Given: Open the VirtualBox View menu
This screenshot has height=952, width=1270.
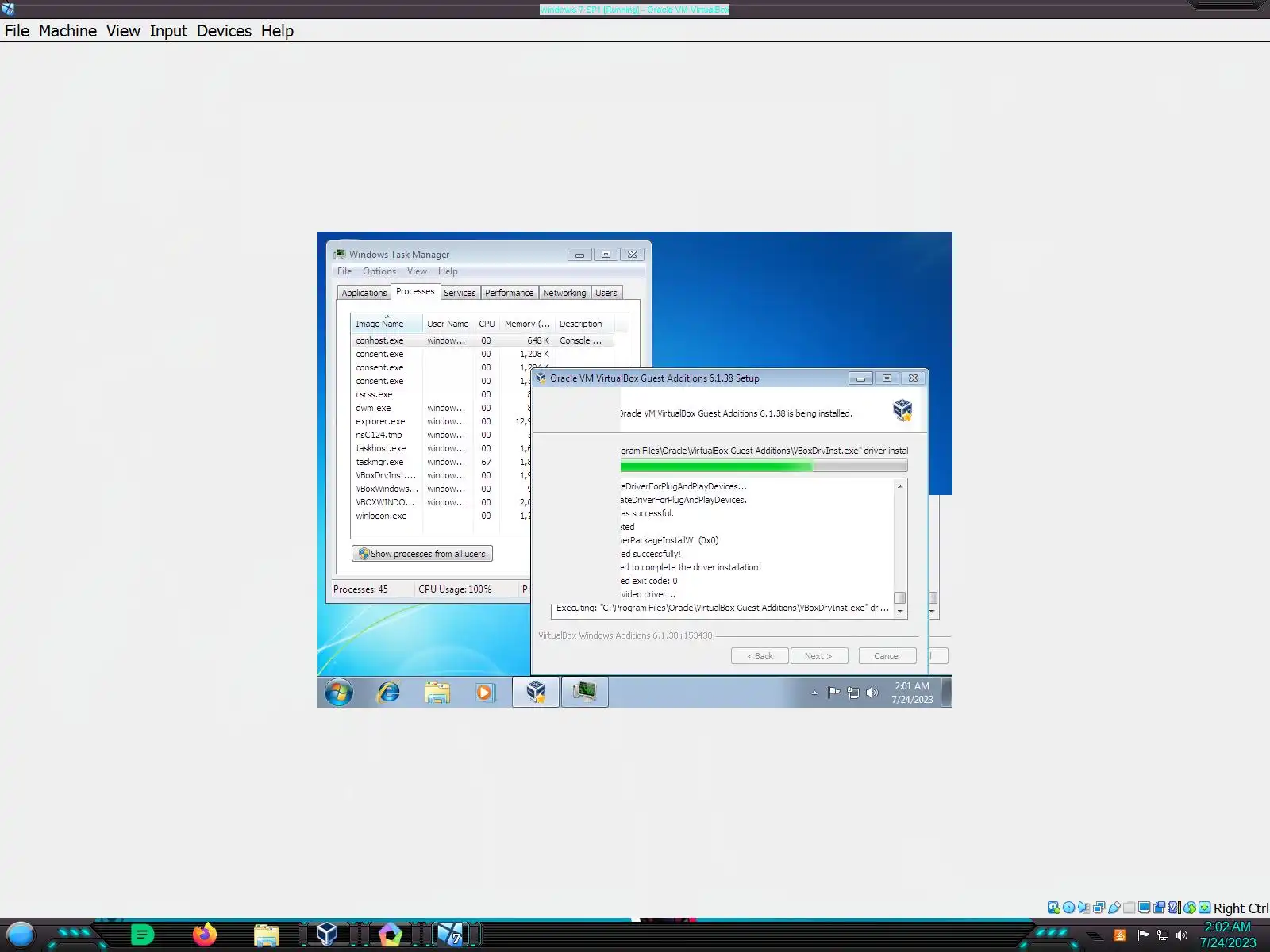Looking at the screenshot, I should click(123, 31).
